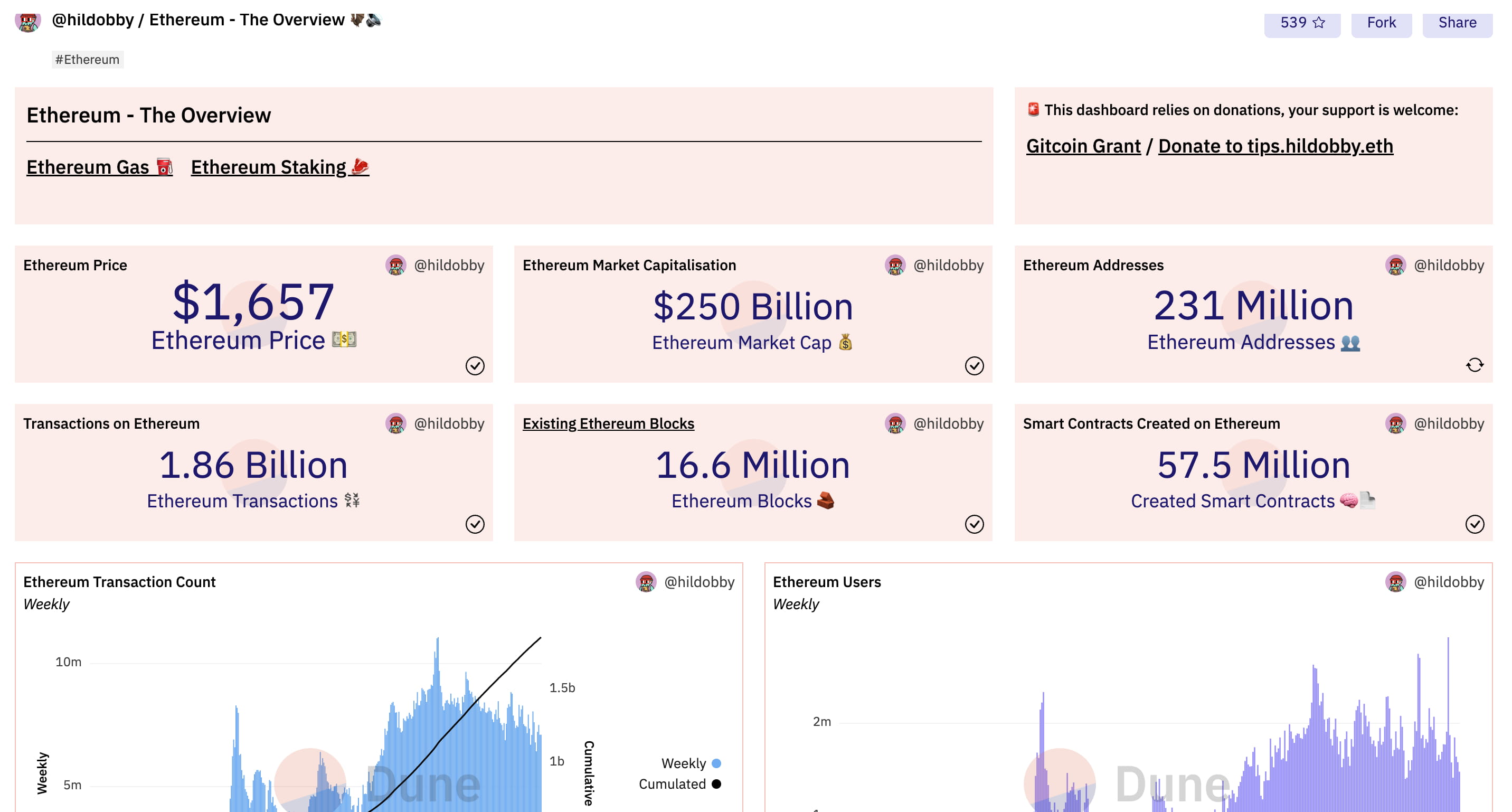Click the checkmark on Existing Ethereum Blocks card
The width and height of the screenshot is (1512, 812).
point(975,524)
